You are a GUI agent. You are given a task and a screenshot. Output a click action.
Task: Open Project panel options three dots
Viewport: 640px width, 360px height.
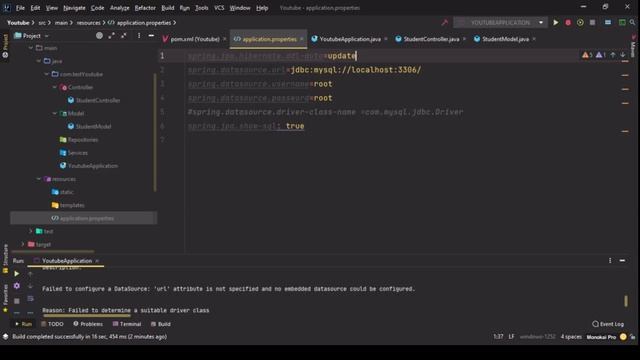(x=139, y=36)
